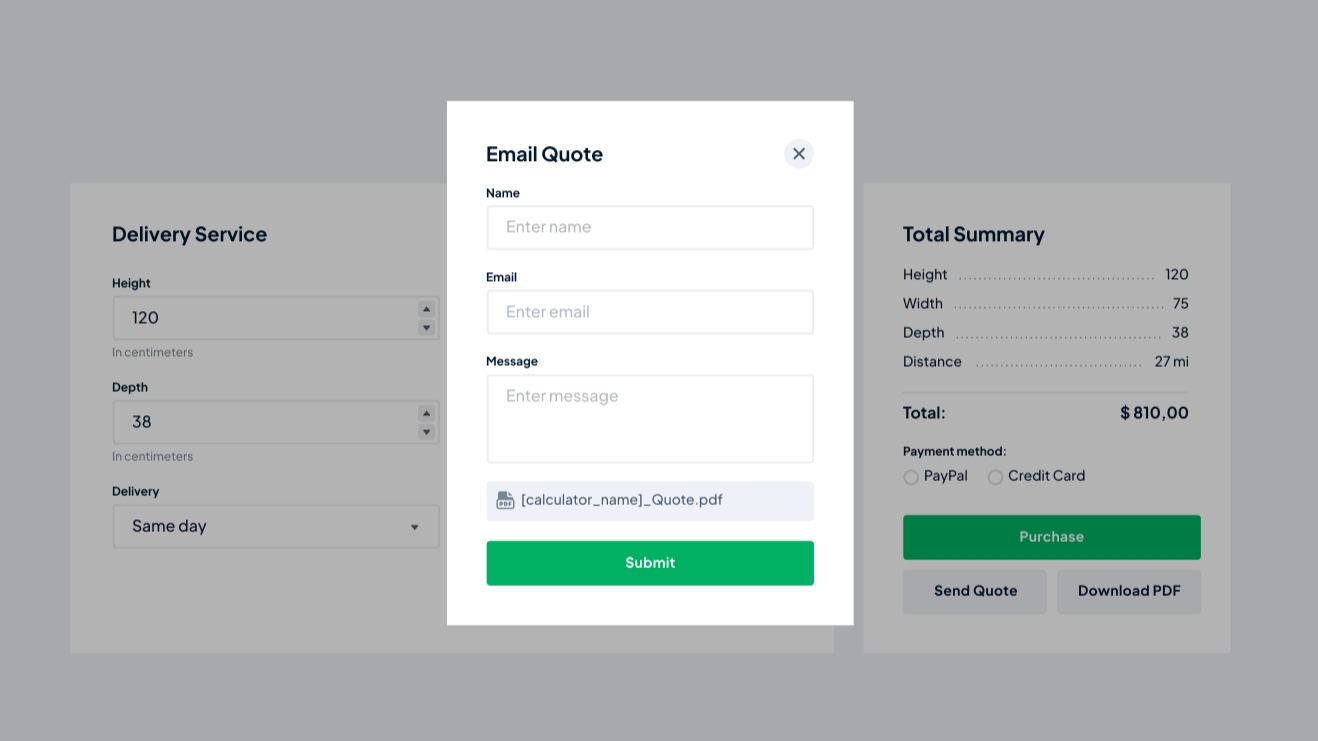
Task: Click the PDF file icon in attachment
Action: point(505,500)
